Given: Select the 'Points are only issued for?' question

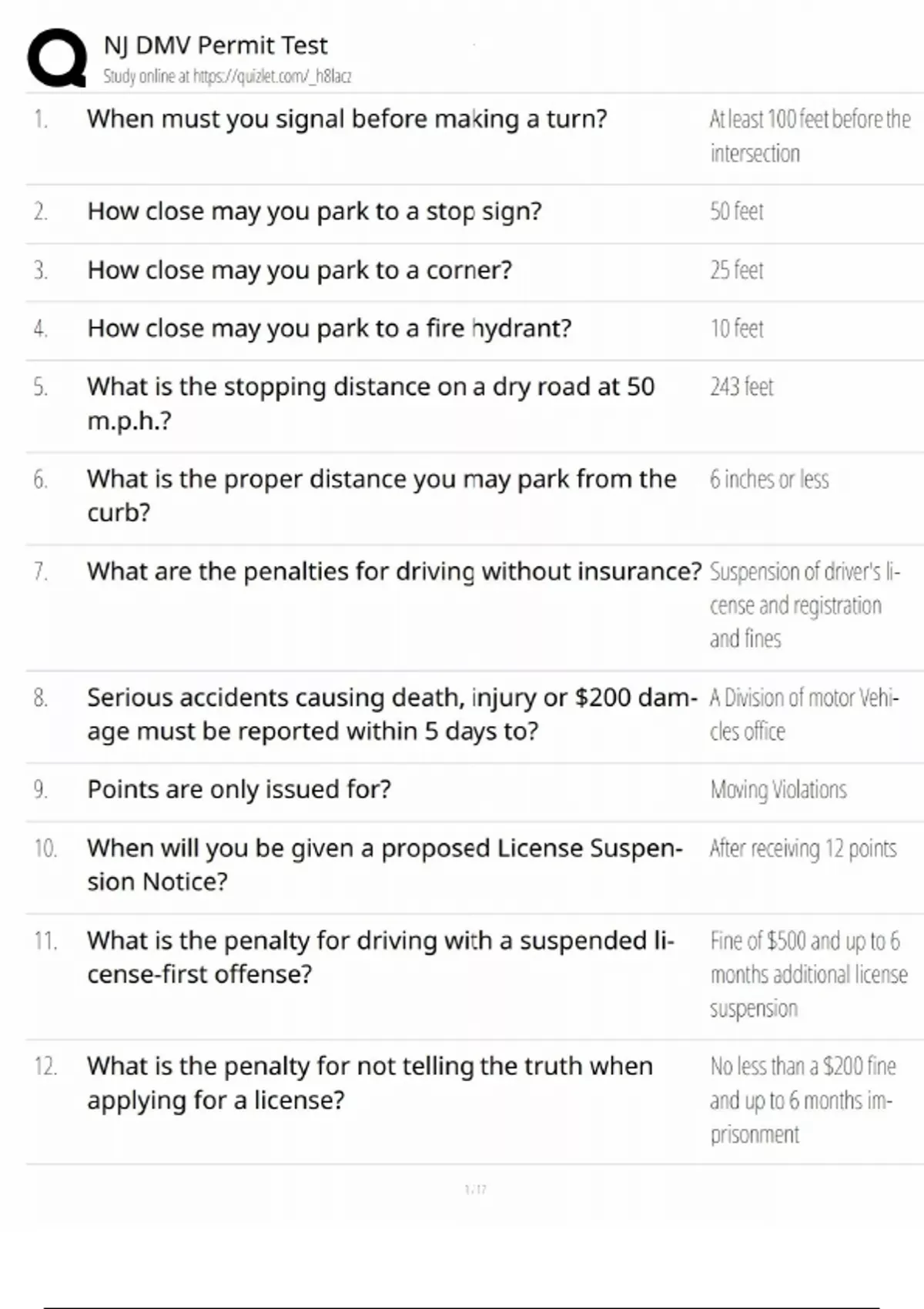Looking at the screenshot, I should [239, 789].
